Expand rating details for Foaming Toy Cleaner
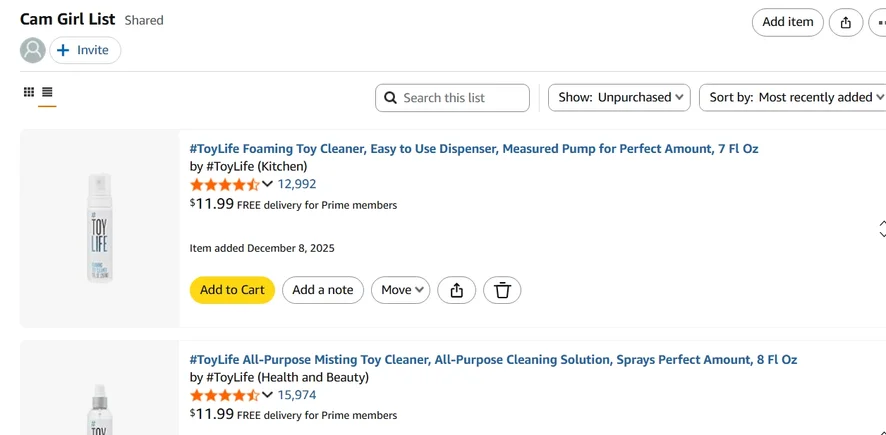This screenshot has height=435, width=886. [x=267, y=184]
